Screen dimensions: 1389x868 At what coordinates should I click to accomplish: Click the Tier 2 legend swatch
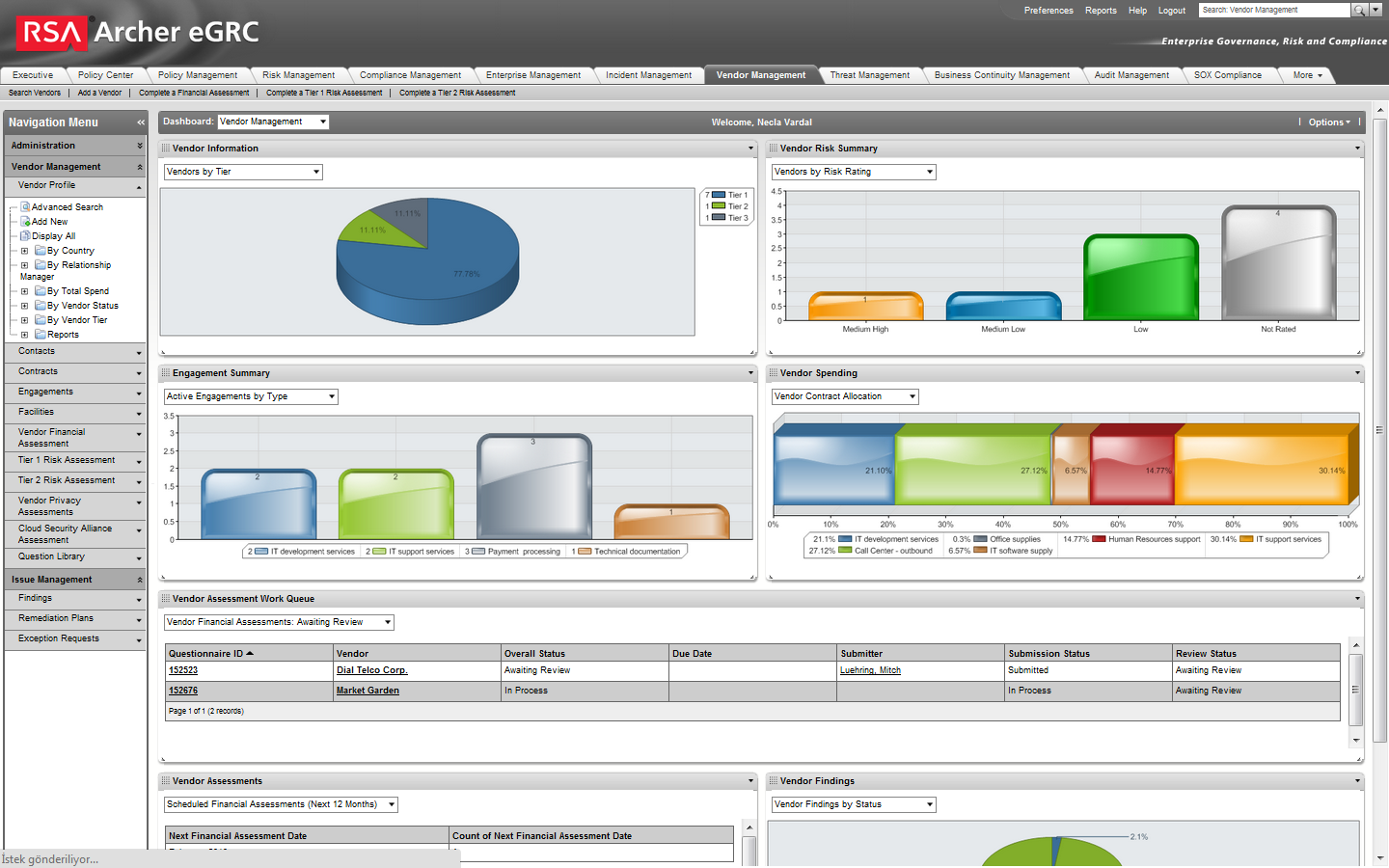(719, 206)
